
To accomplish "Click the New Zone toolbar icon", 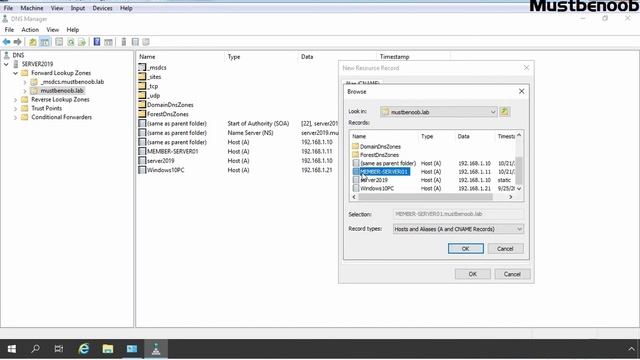I will (135, 42).
